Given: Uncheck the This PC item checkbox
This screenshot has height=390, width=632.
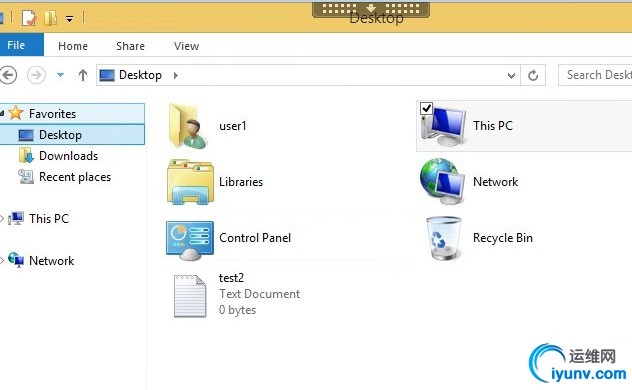Looking at the screenshot, I should 426,108.
